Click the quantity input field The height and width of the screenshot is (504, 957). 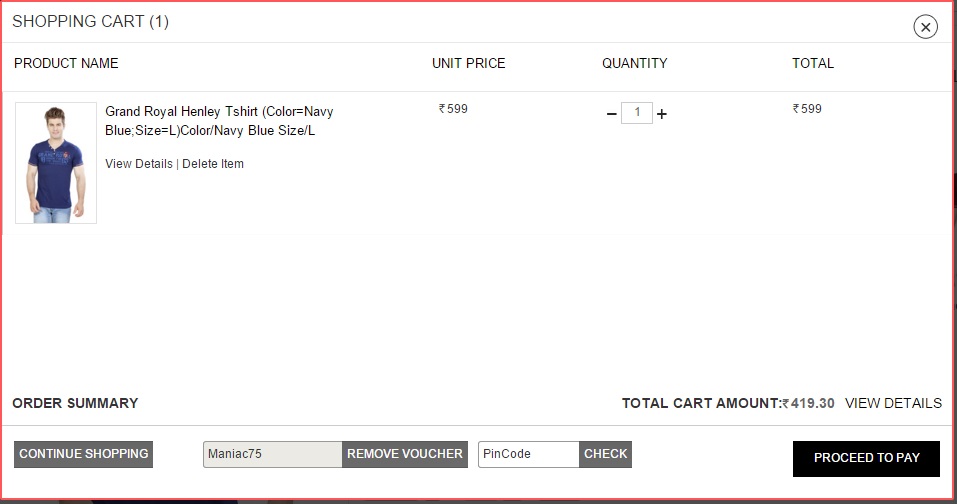pos(637,113)
